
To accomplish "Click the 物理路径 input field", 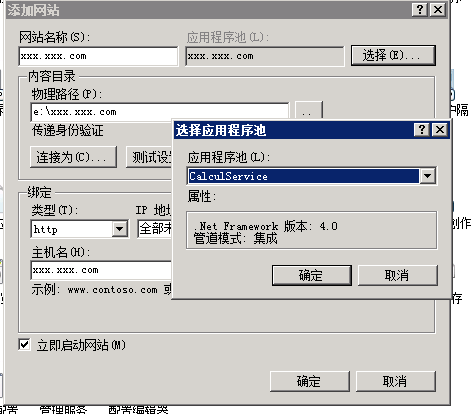I will tap(160, 112).
